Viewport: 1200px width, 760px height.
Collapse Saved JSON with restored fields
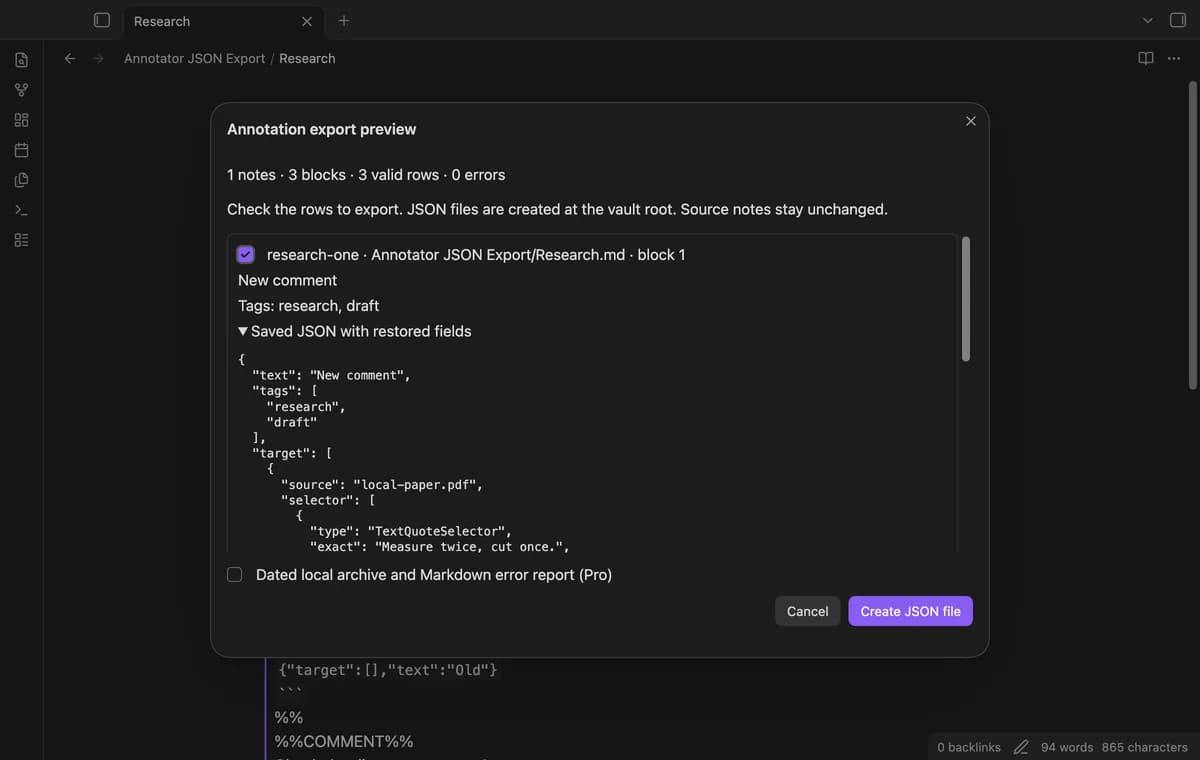(x=354, y=331)
